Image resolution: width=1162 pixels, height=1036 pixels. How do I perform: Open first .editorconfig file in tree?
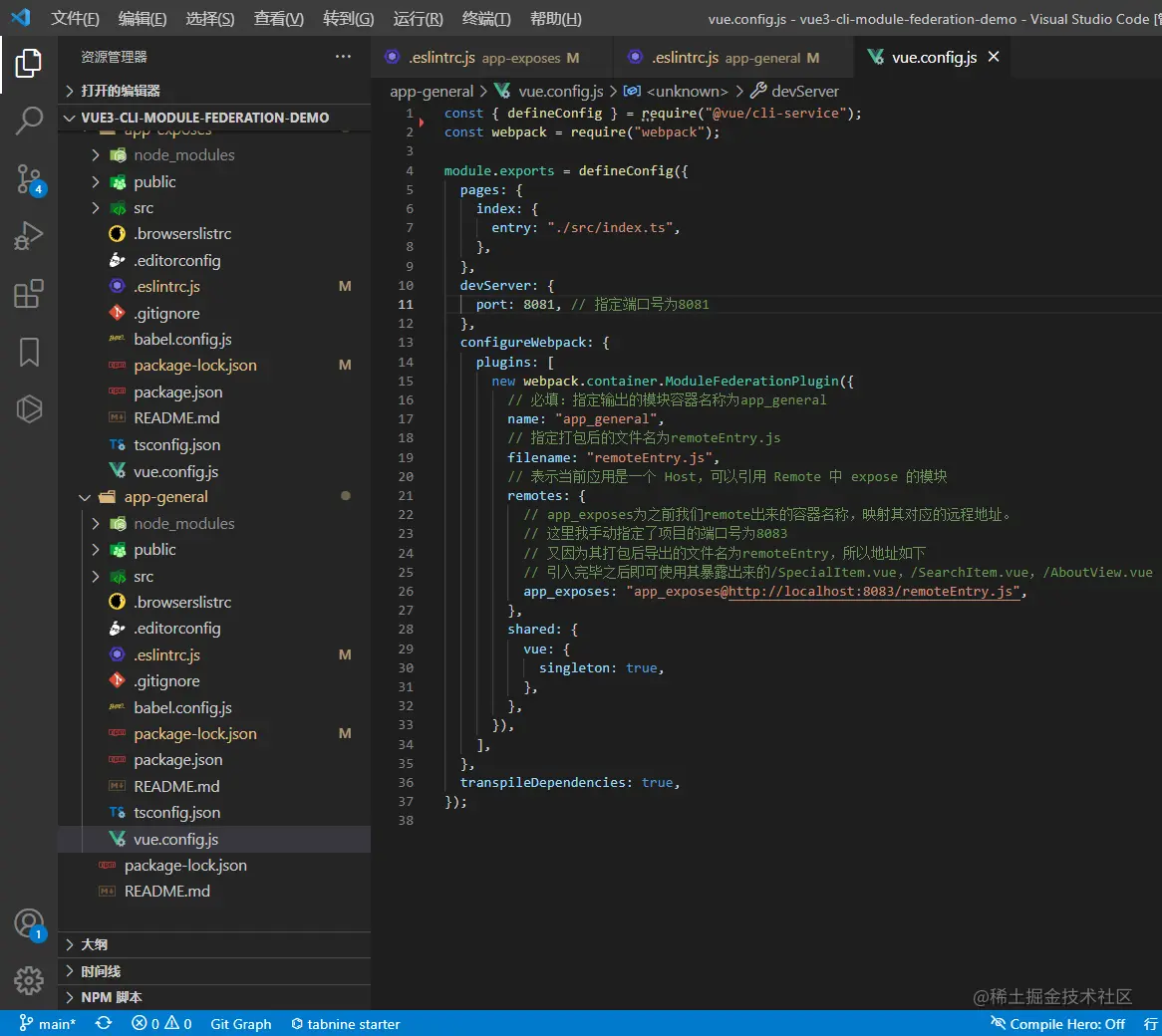214,261
